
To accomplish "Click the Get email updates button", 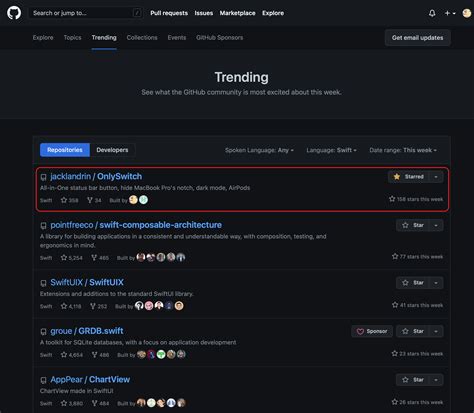I will (x=418, y=38).
